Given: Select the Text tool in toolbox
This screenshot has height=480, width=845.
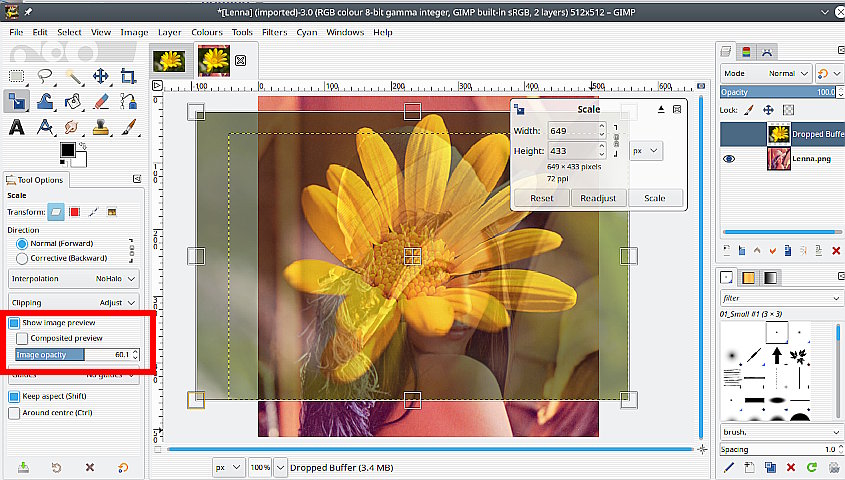Looking at the screenshot, I should coord(17,127).
